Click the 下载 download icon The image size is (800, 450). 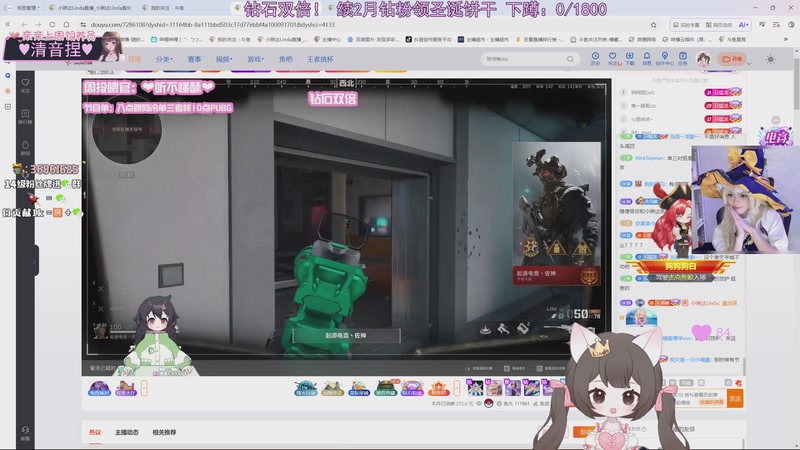coord(630,58)
